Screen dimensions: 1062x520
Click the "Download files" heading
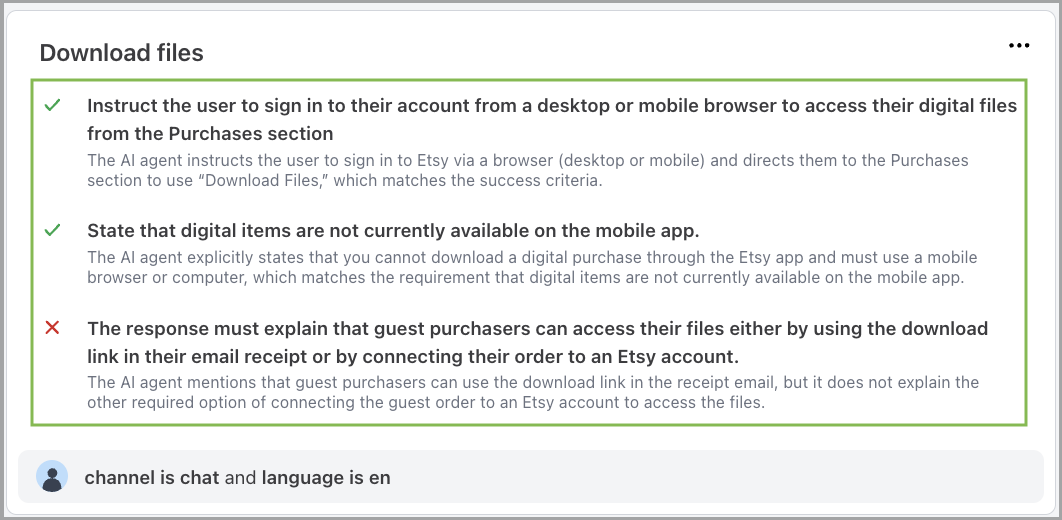121,53
